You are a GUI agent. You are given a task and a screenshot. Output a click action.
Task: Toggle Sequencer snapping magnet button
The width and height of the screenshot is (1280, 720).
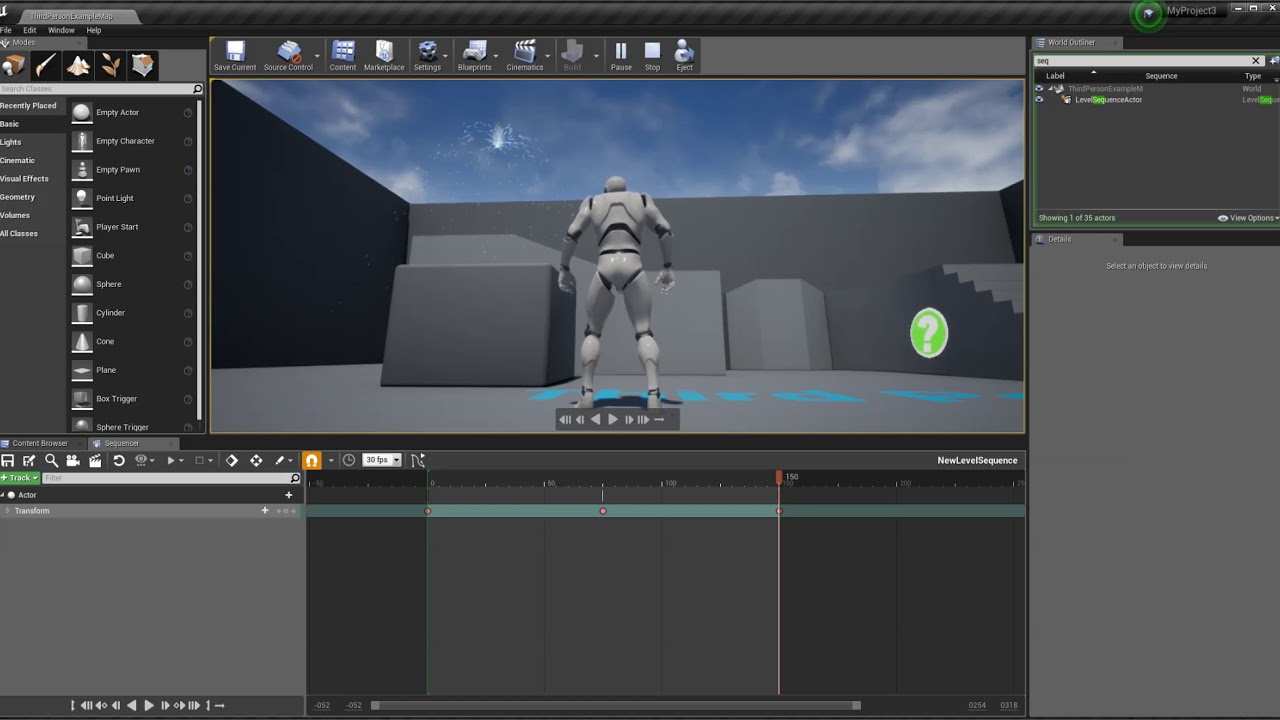coord(312,460)
